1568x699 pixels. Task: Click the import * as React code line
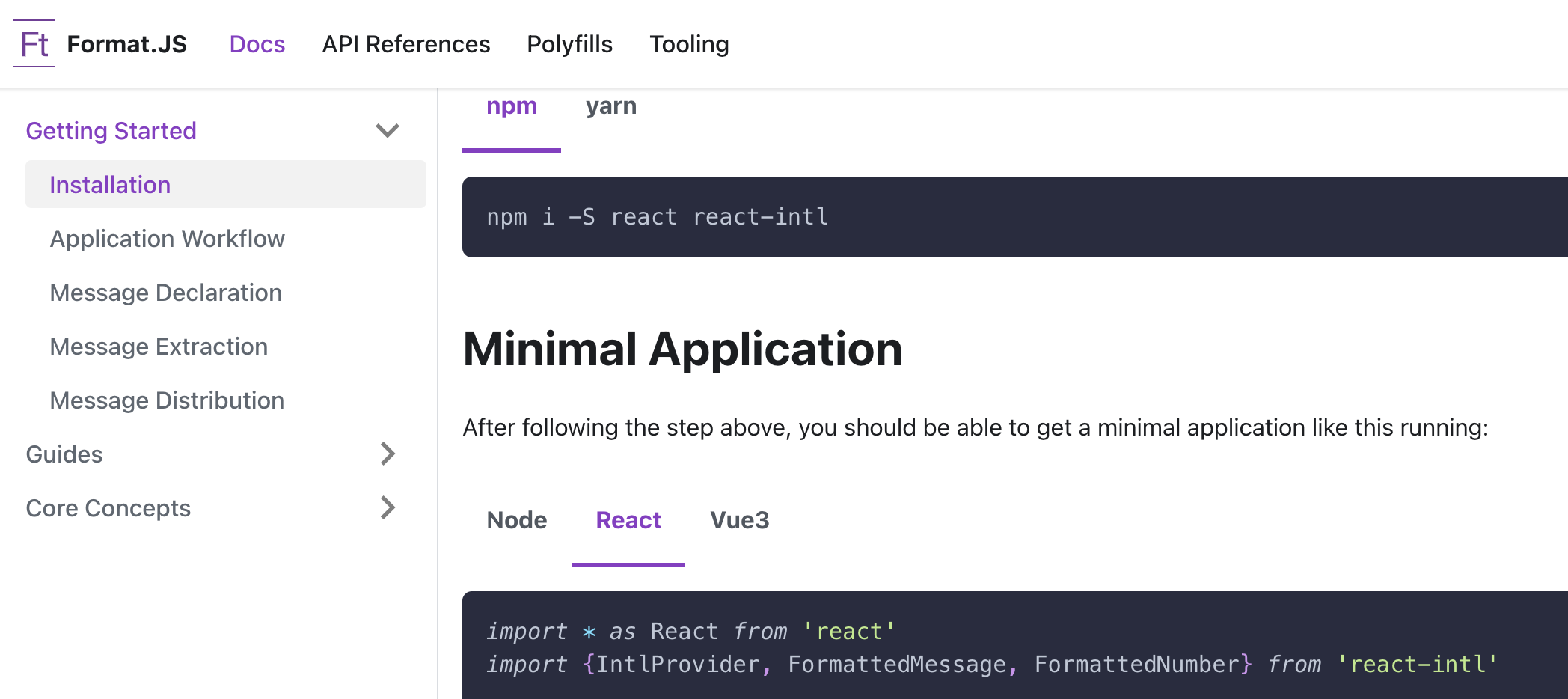click(691, 632)
